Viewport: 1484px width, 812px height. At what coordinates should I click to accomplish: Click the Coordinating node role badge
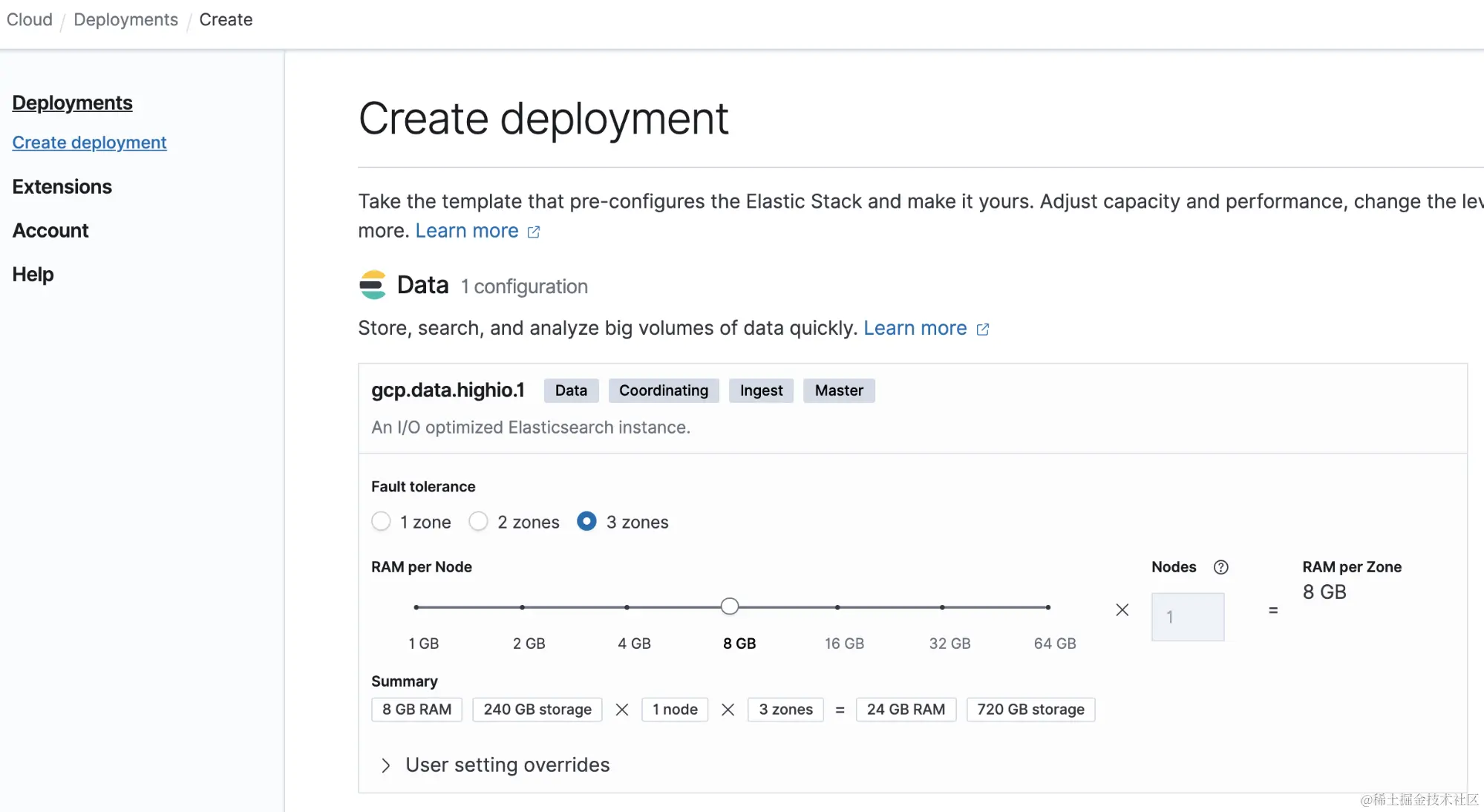click(x=663, y=390)
